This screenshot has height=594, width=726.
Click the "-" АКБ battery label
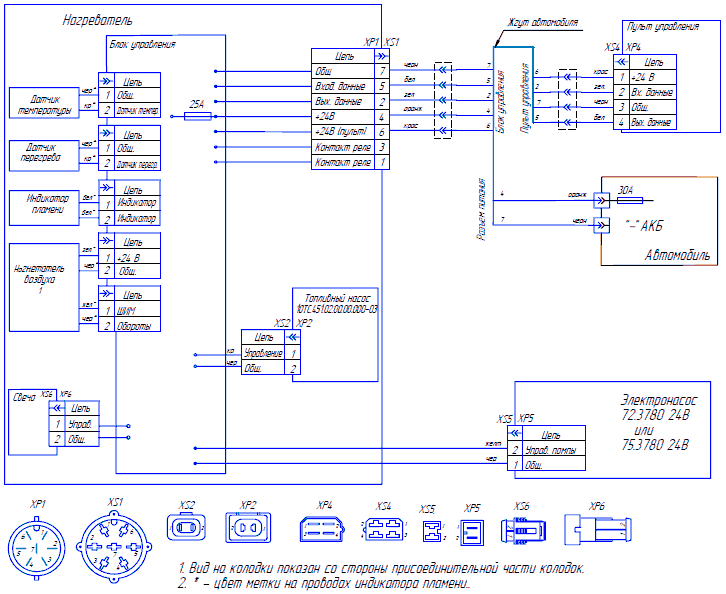[x=644, y=226]
